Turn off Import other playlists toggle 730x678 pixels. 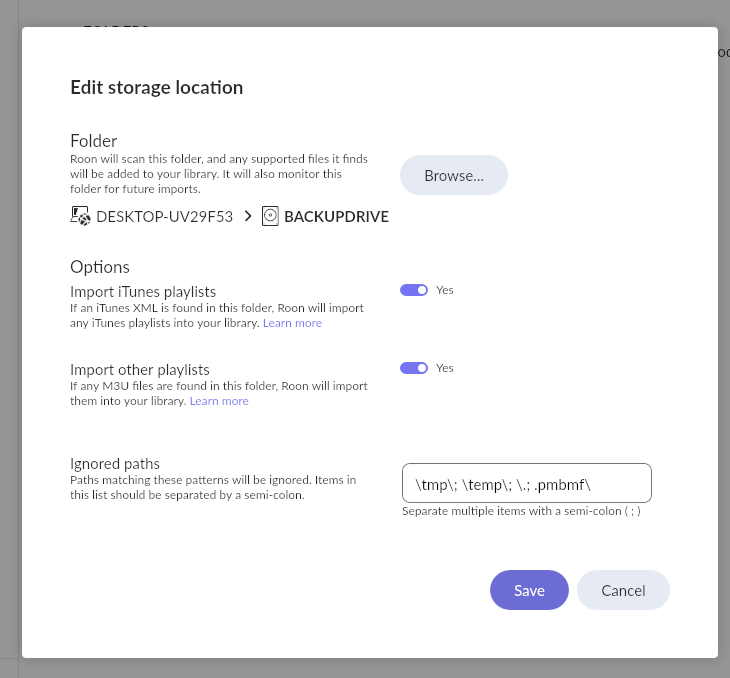(414, 368)
